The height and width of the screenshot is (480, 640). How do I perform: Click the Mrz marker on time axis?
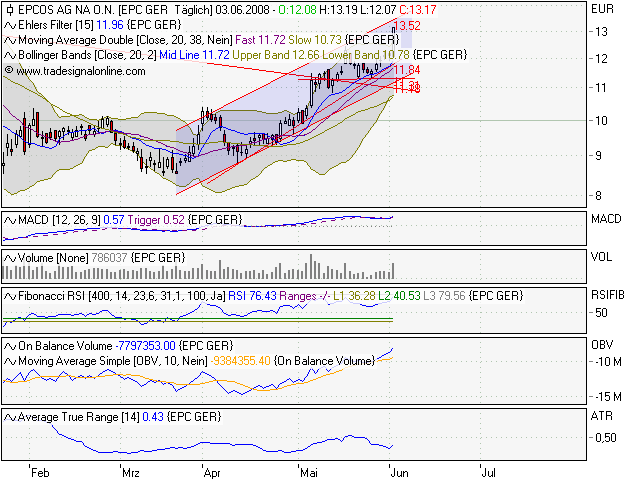pos(131,473)
